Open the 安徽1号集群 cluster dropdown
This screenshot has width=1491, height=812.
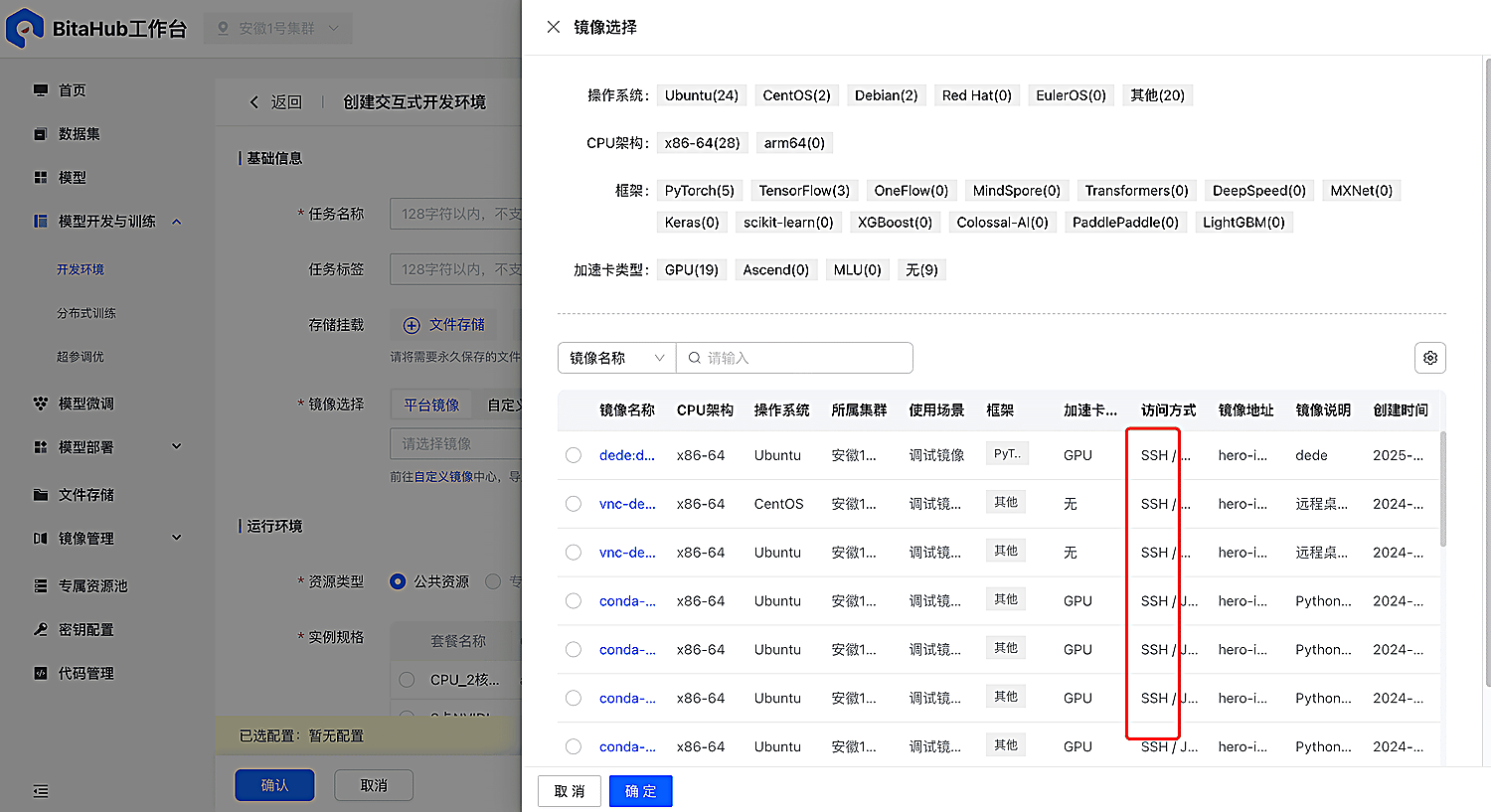pyautogui.click(x=278, y=29)
